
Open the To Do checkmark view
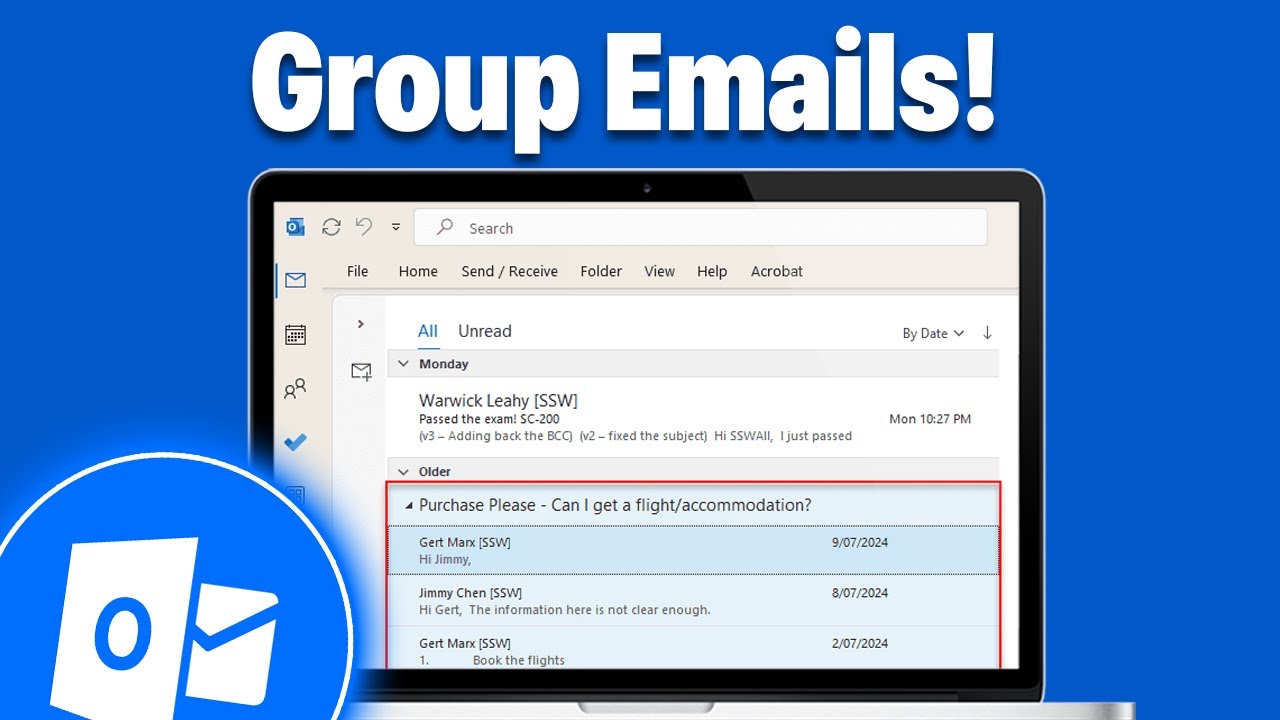pos(295,442)
